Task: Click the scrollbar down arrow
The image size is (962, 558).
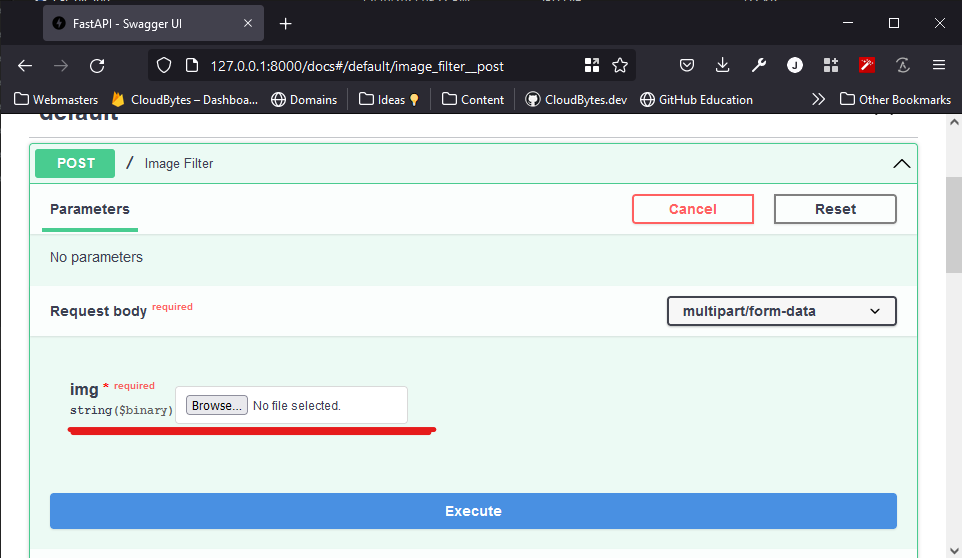Action: 954,550
